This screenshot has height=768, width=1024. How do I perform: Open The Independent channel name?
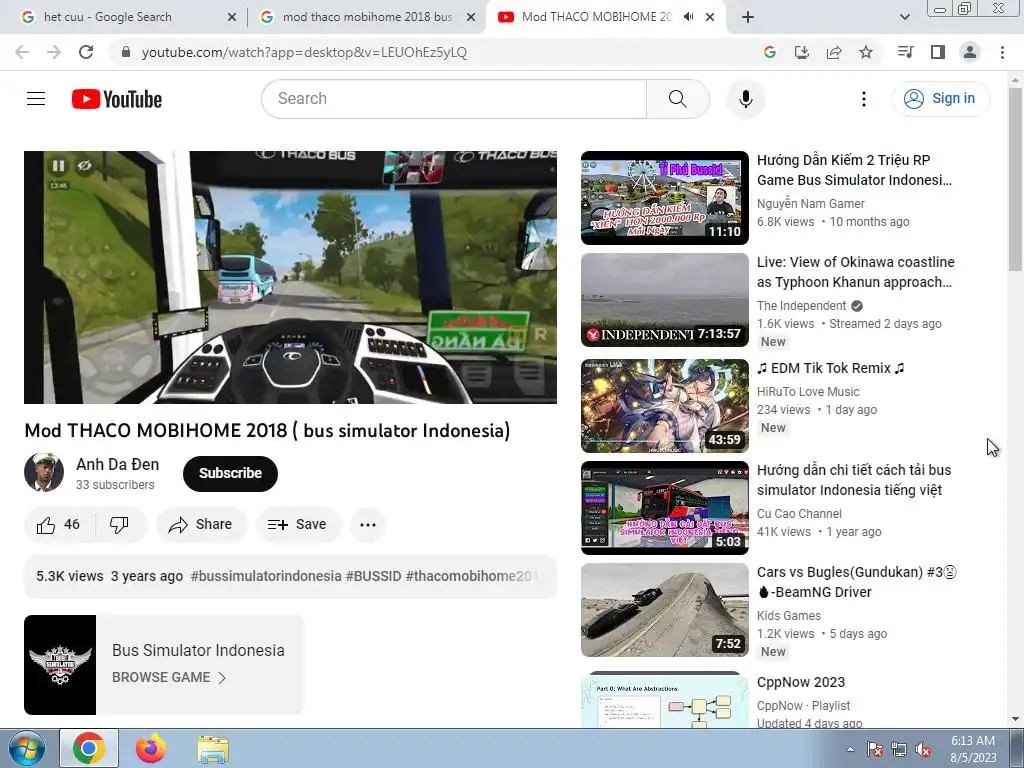pos(801,306)
